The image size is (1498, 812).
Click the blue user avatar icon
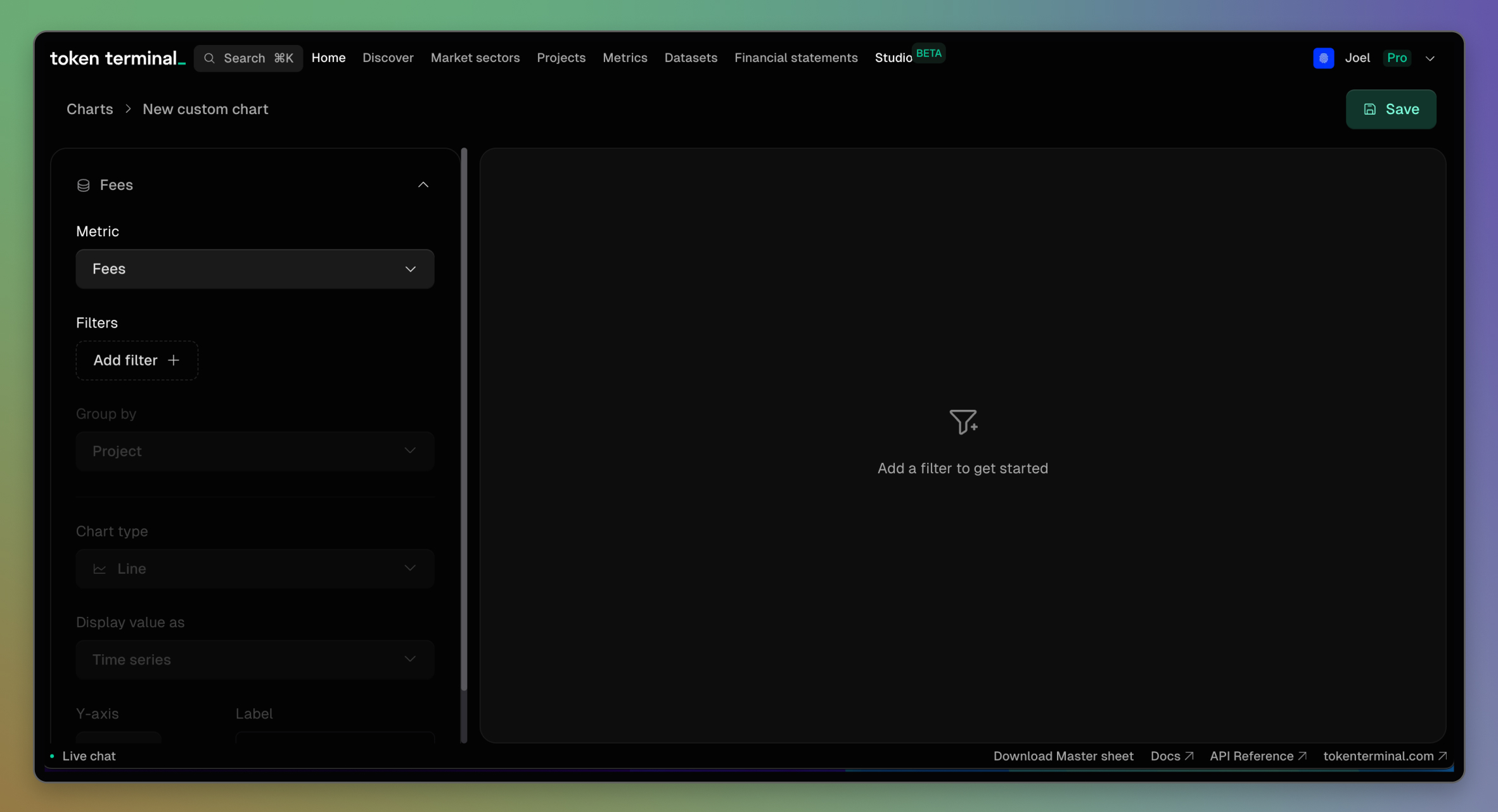(1323, 58)
